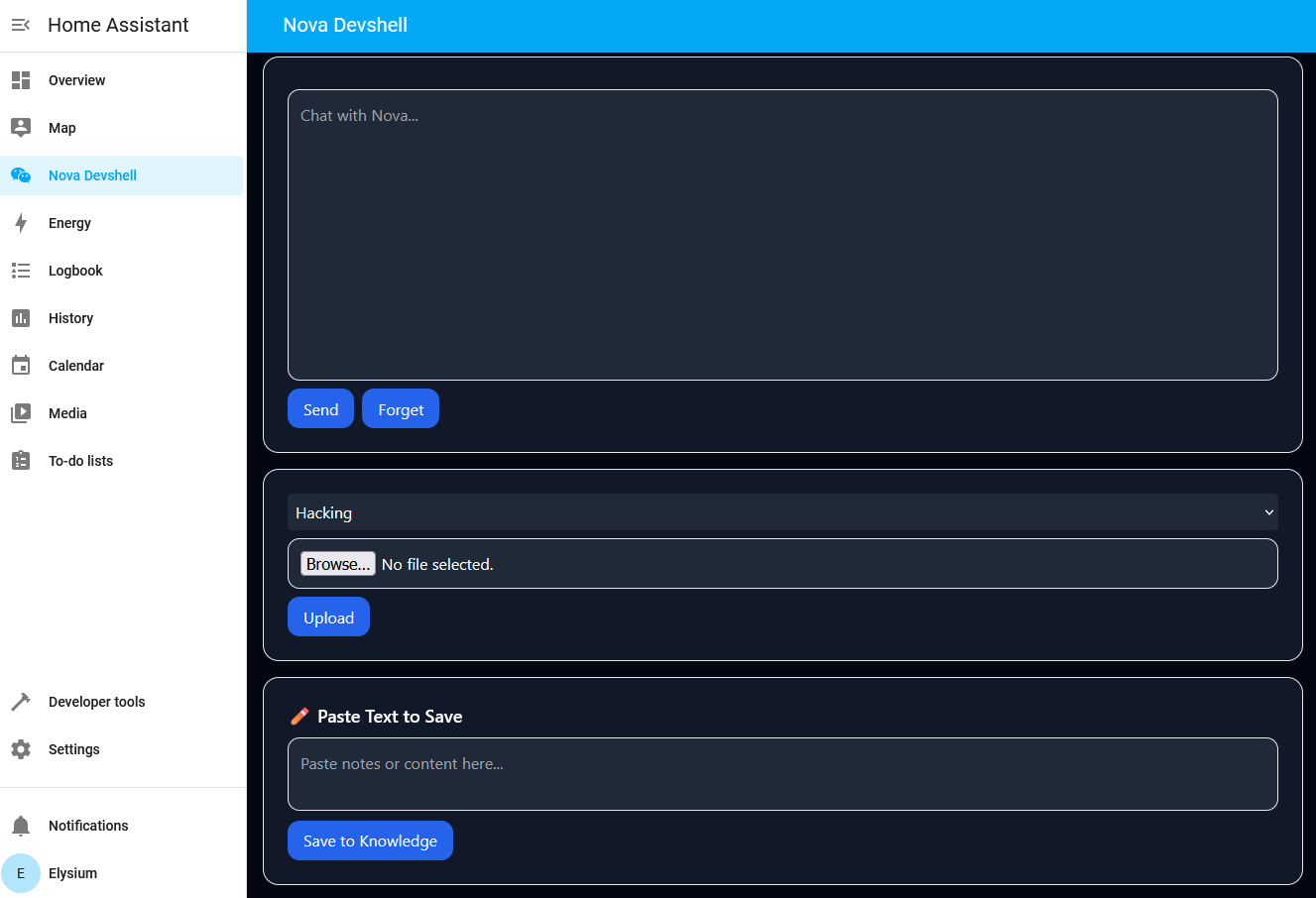Screen dimensions: 1316x898
Task: Select the Calendar icon in sidebar
Action: 20,365
